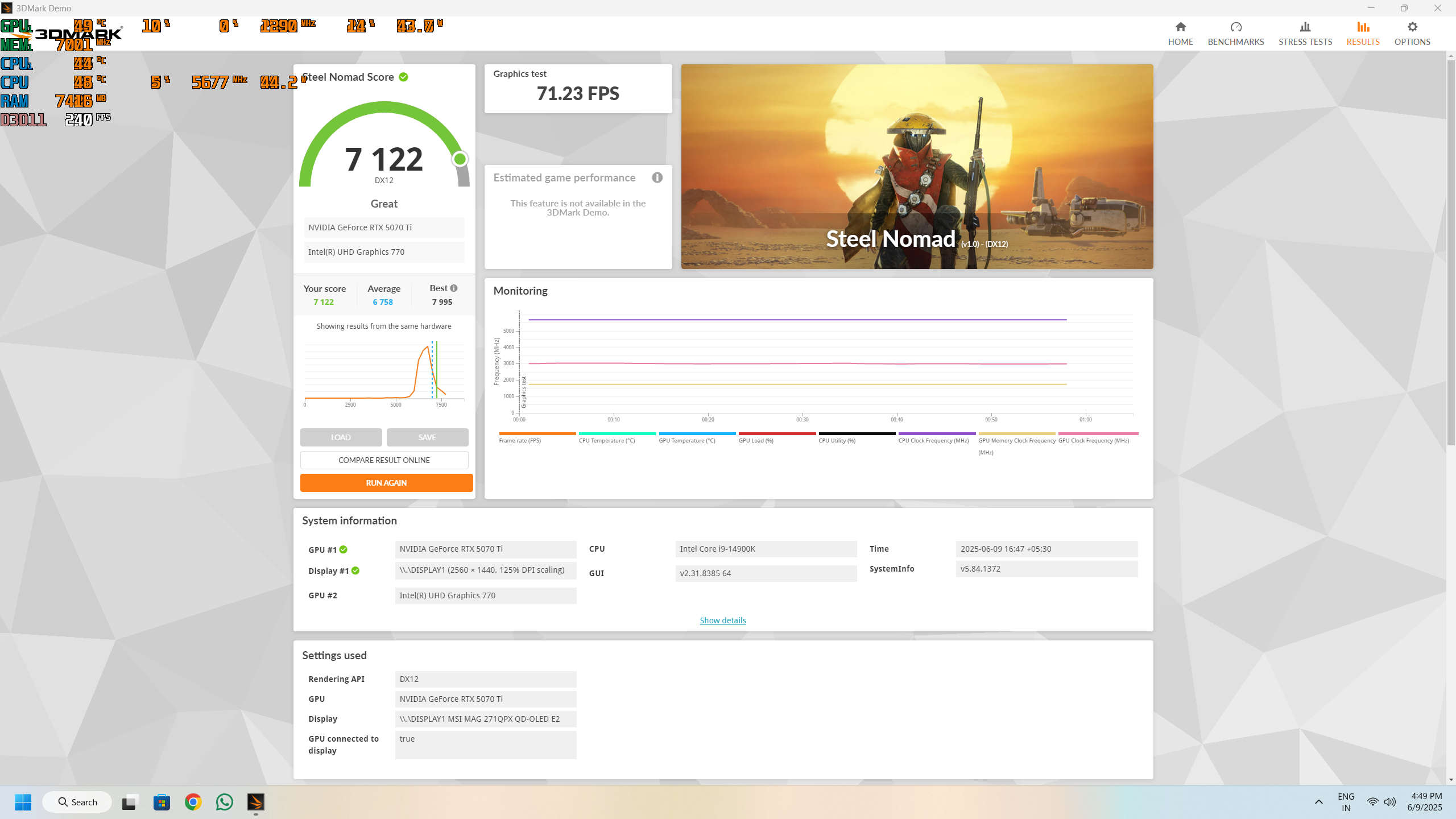This screenshot has width=1456, height=819.
Task: Toggle Frame rate (FPS) legend swatch
Action: 537,434
